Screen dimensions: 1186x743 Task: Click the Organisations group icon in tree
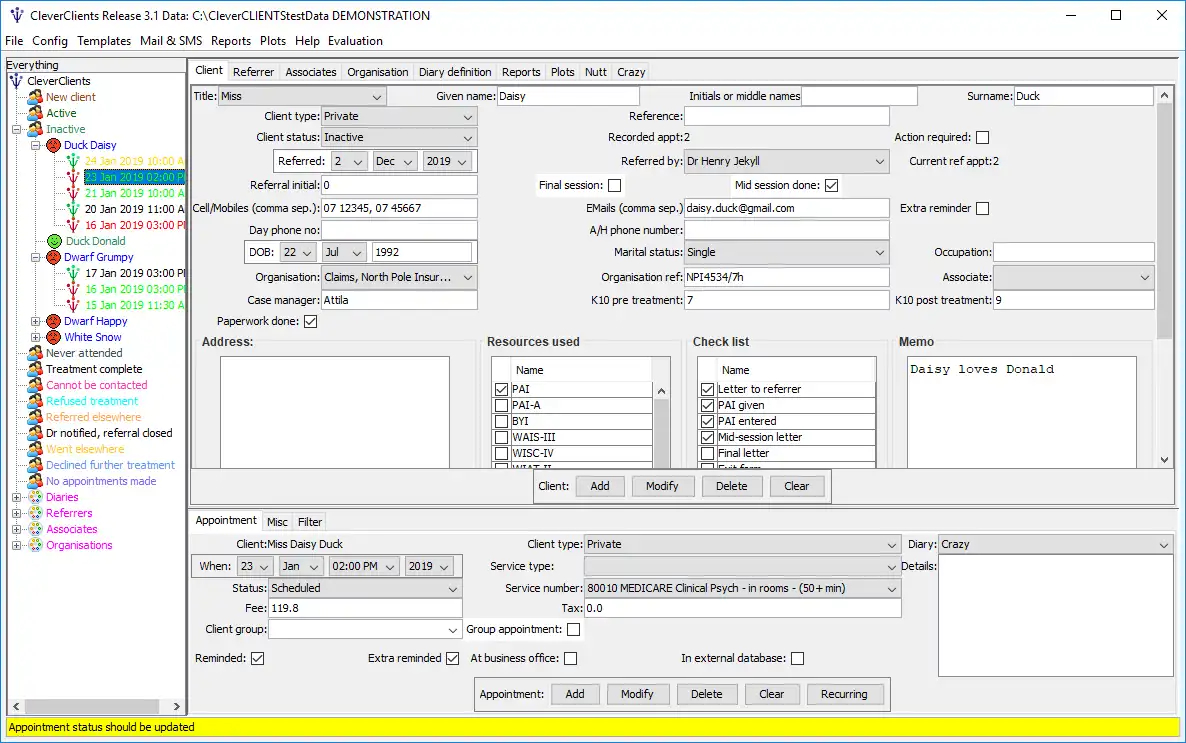(35, 545)
